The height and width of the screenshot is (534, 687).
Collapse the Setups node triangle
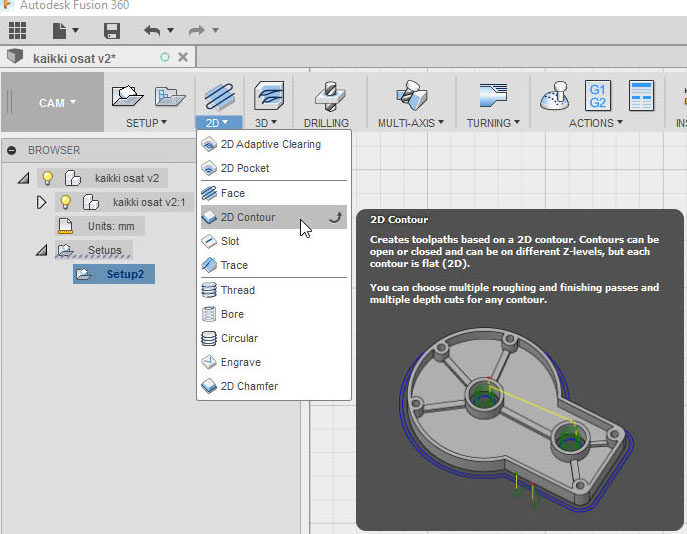[x=42, y=250]
